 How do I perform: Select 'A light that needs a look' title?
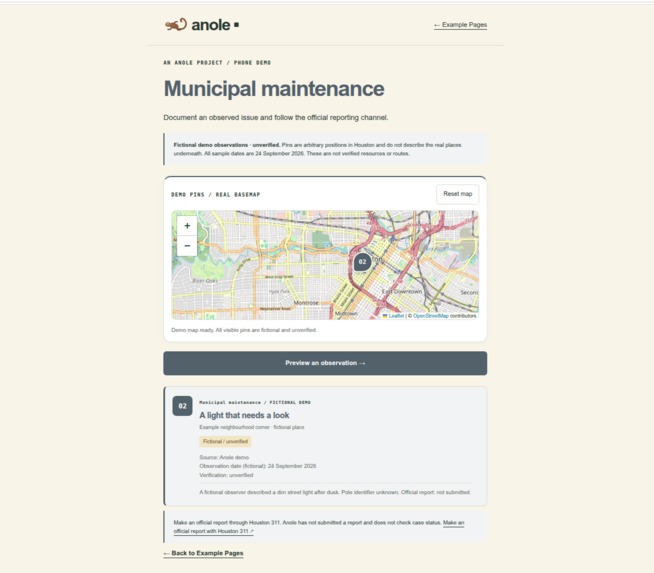pyautogui.click(x=244, y=415)
